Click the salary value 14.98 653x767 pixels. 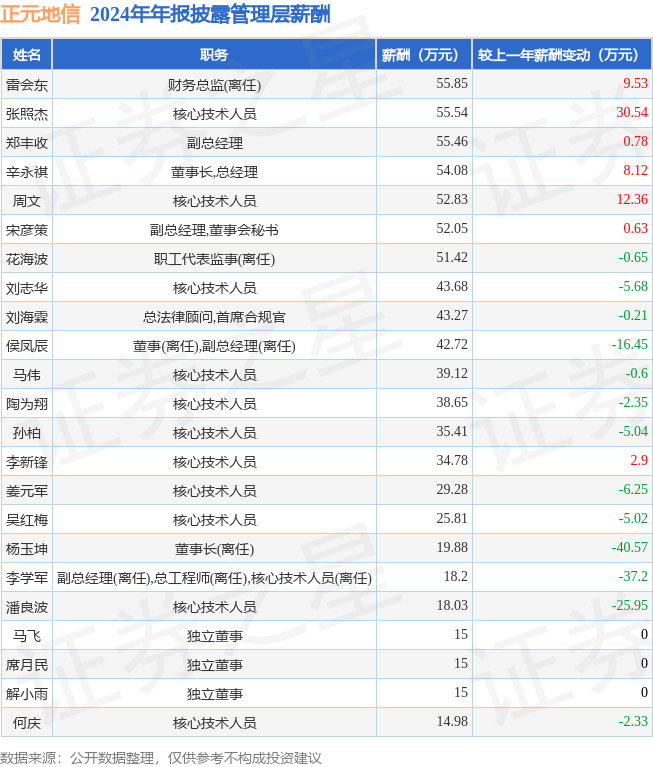pos(452,722)
